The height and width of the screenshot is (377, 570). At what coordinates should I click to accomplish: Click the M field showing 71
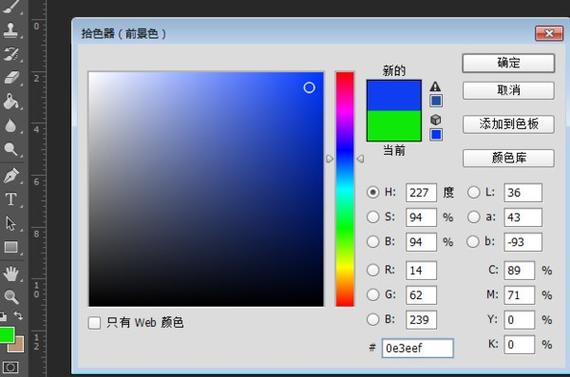[x=519, y=295]
